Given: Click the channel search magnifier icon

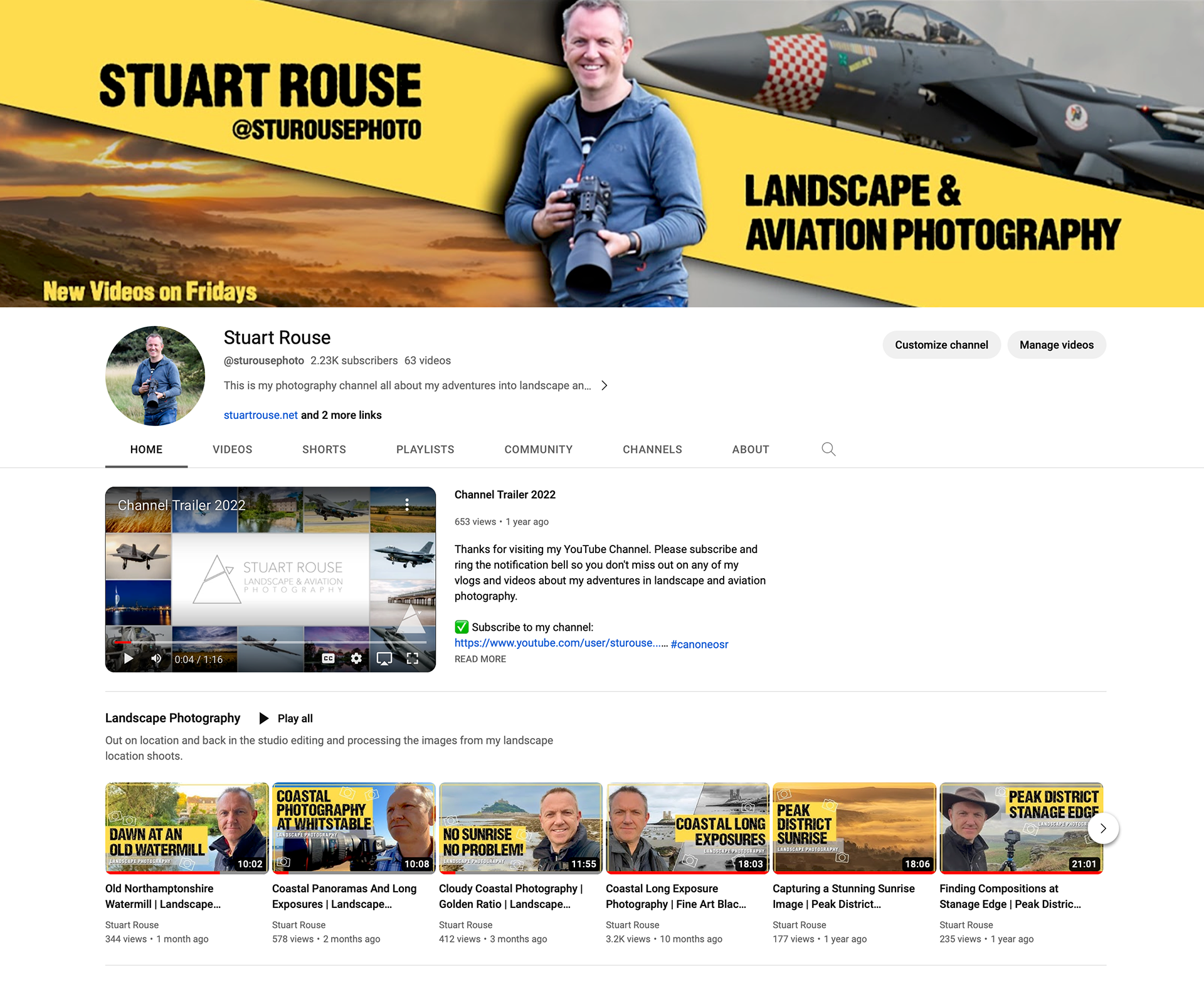Looking at the screenshot, I should click(828, 449).
